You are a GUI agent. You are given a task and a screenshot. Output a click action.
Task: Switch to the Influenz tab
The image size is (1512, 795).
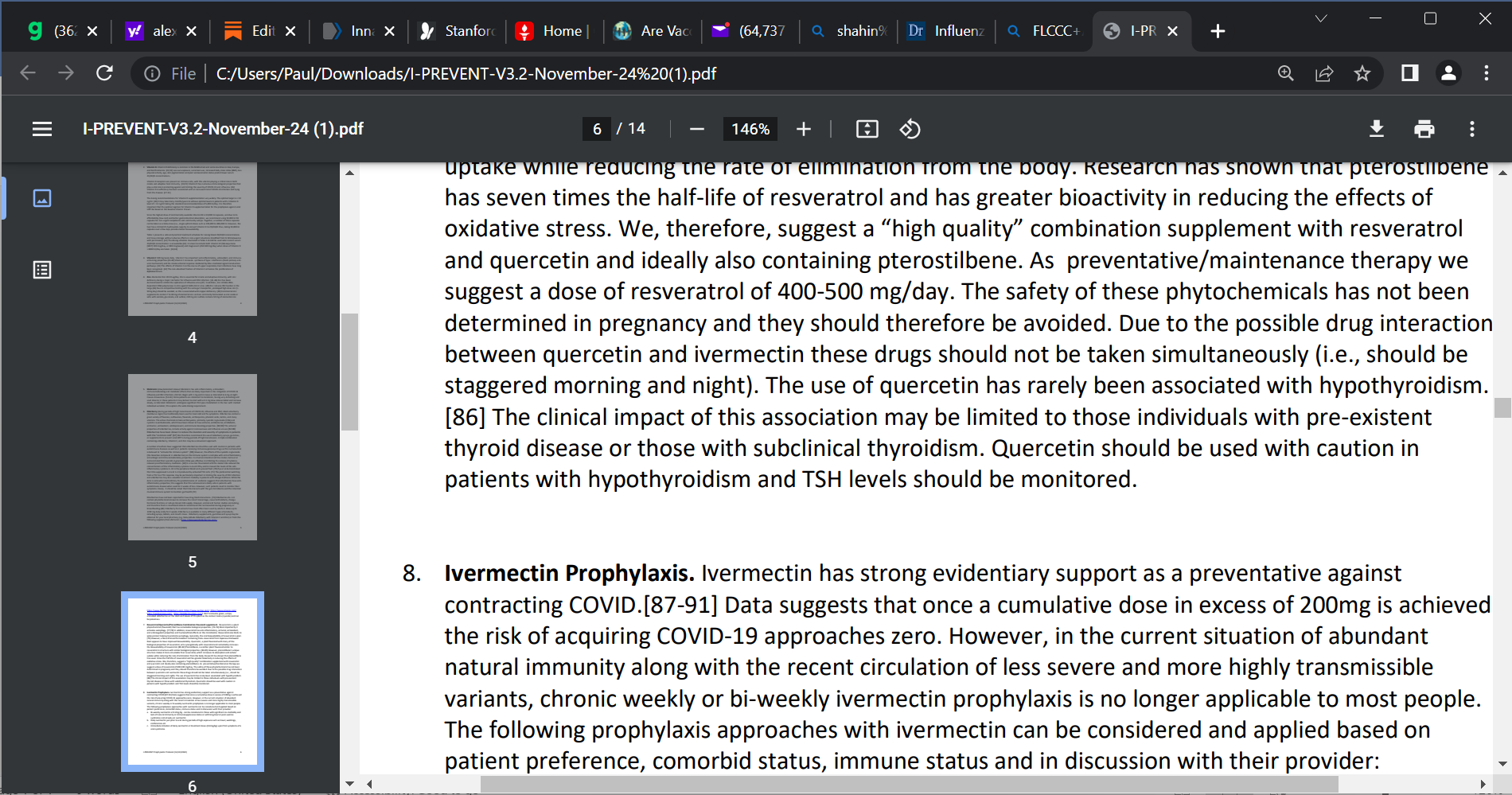coord(947,31)
